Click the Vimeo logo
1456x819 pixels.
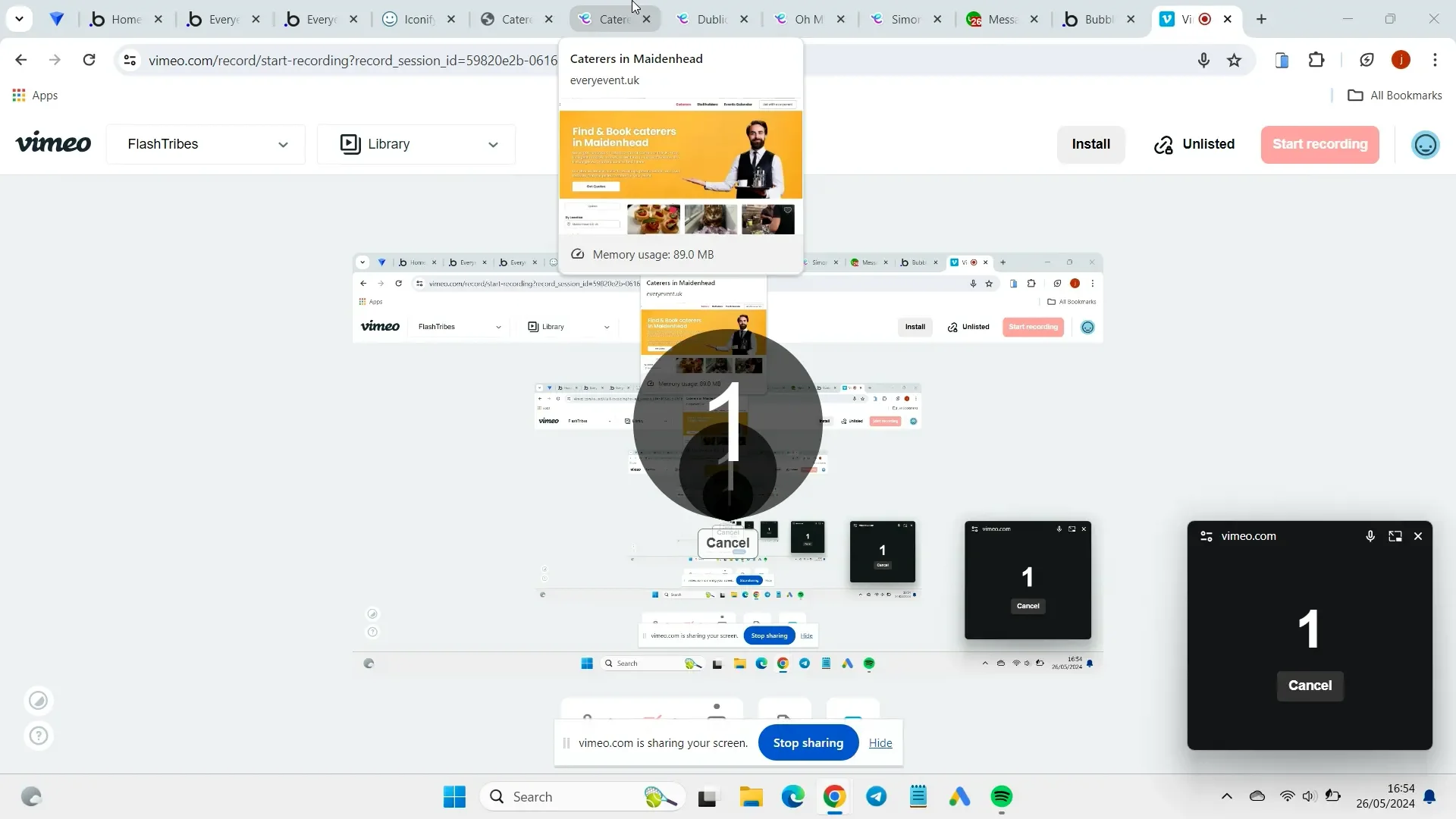pos(53,143)
